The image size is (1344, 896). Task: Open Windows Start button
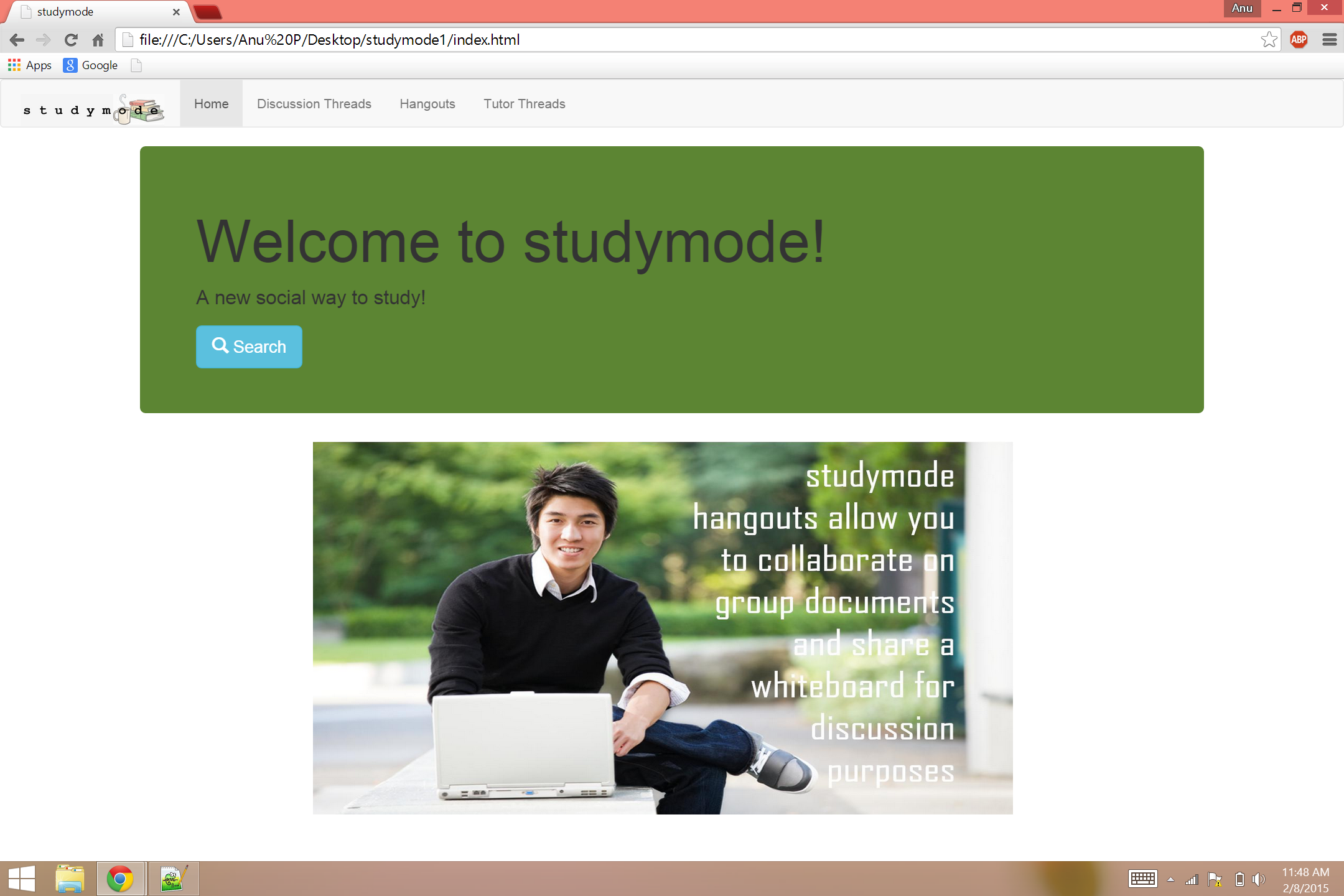(22, 879)
